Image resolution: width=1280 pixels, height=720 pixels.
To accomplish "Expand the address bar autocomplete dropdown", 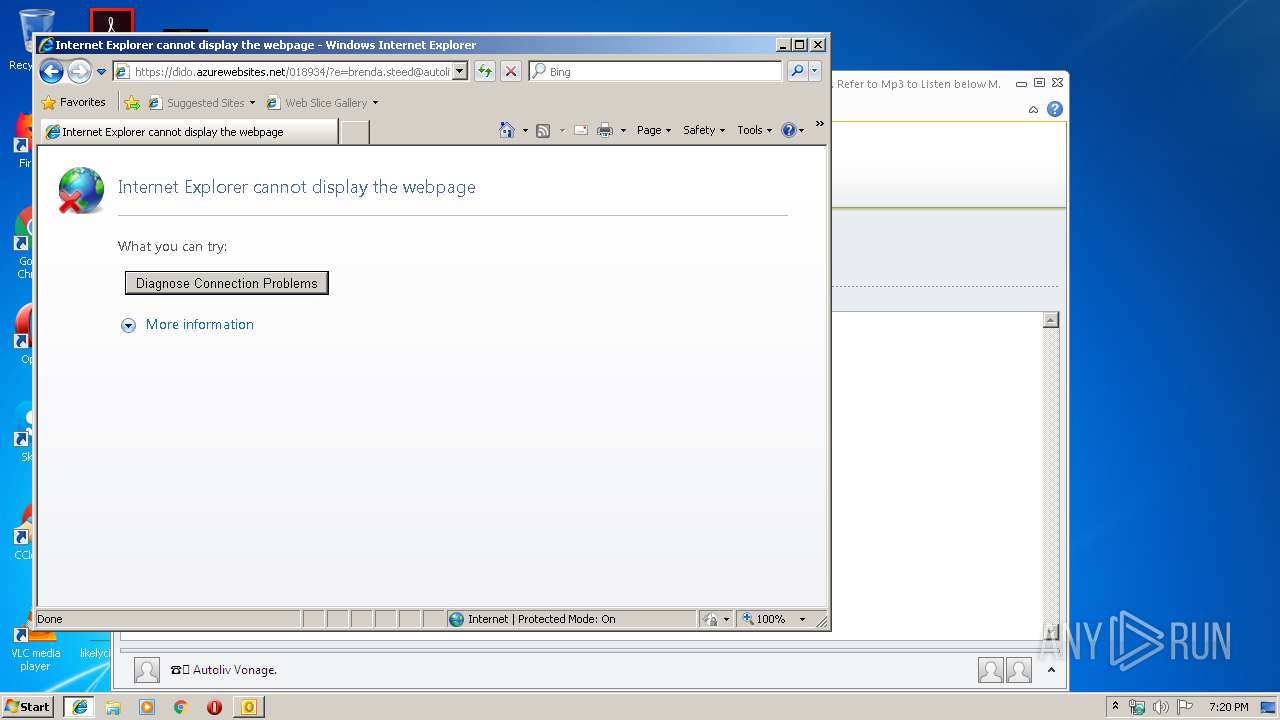I will pyautogui.click(x=459, y=72).
